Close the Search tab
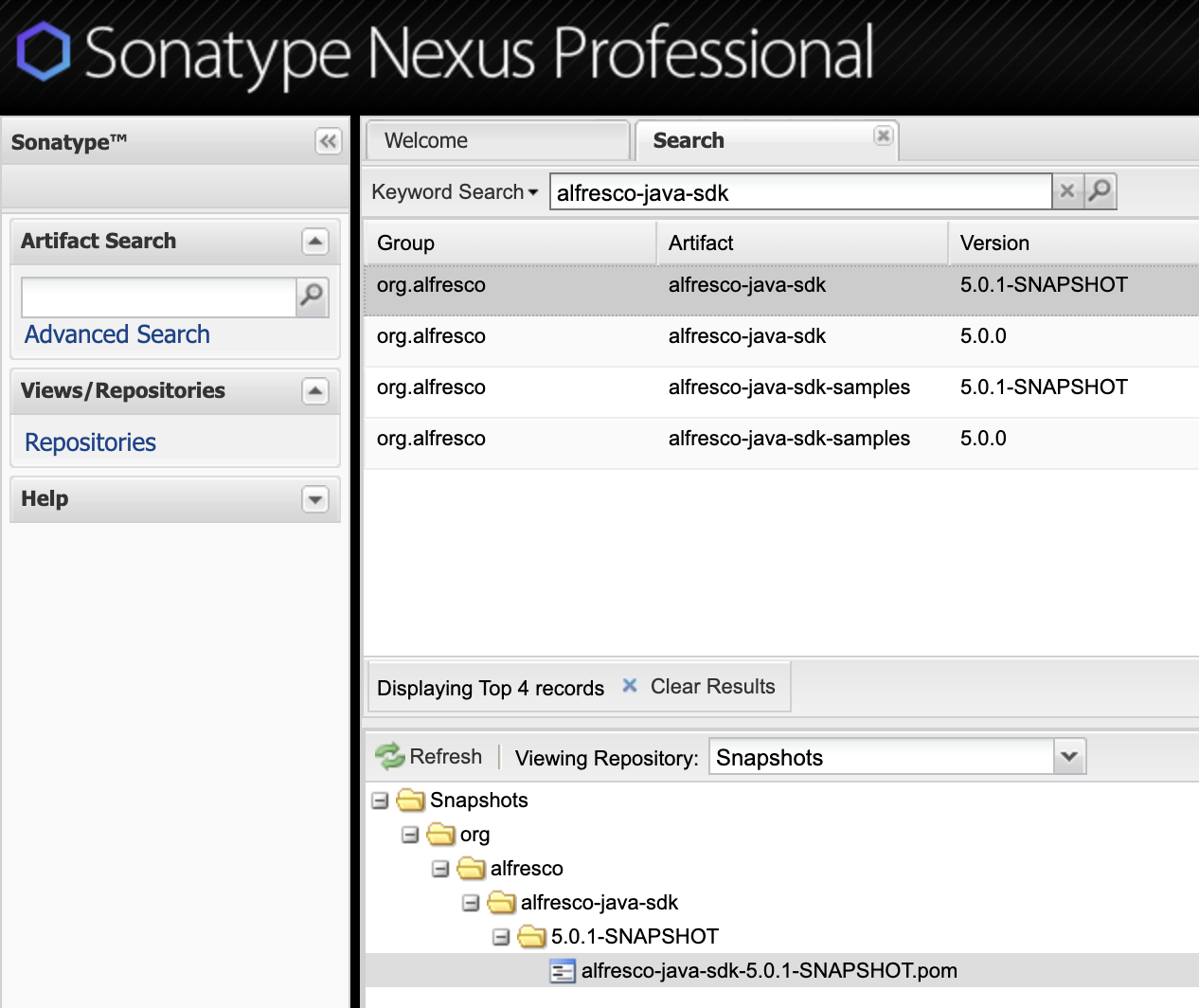This screenshot has width=1199, height=1008. [883, 135]
